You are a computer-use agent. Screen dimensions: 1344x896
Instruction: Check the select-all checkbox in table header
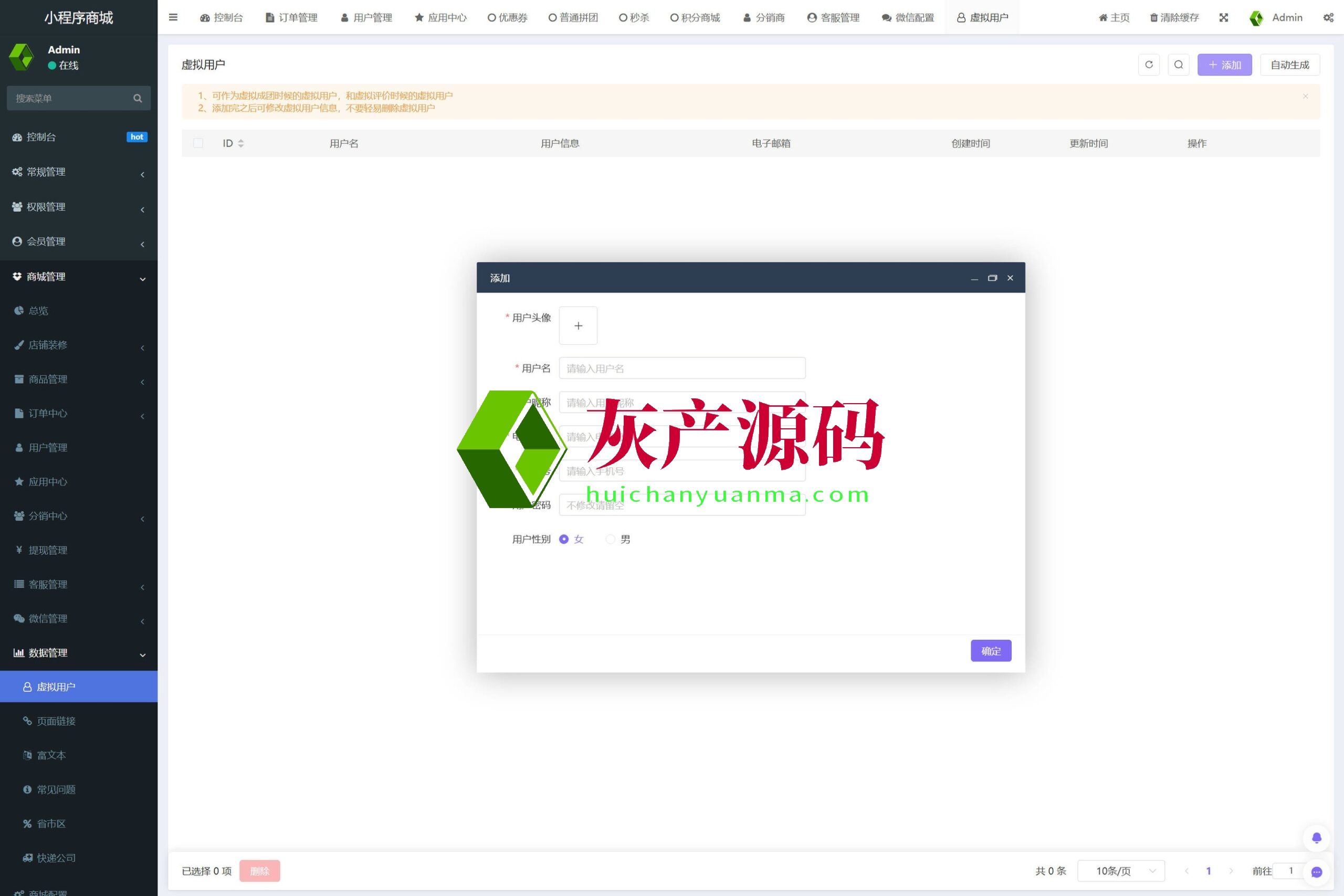198,143
